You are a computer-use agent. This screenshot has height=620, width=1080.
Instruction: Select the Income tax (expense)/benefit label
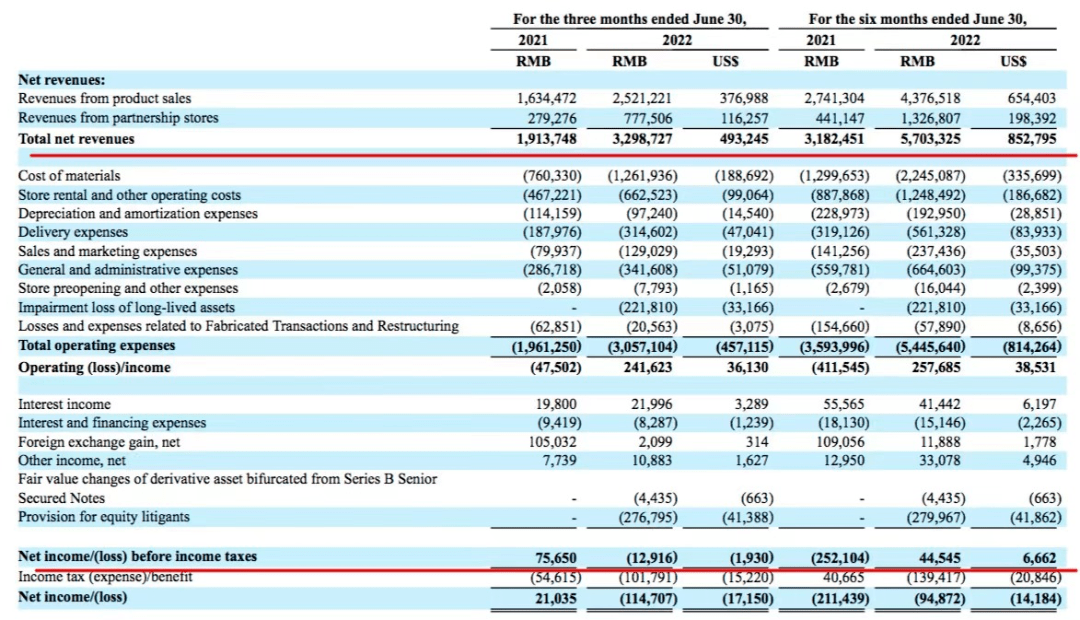point(105,577)
